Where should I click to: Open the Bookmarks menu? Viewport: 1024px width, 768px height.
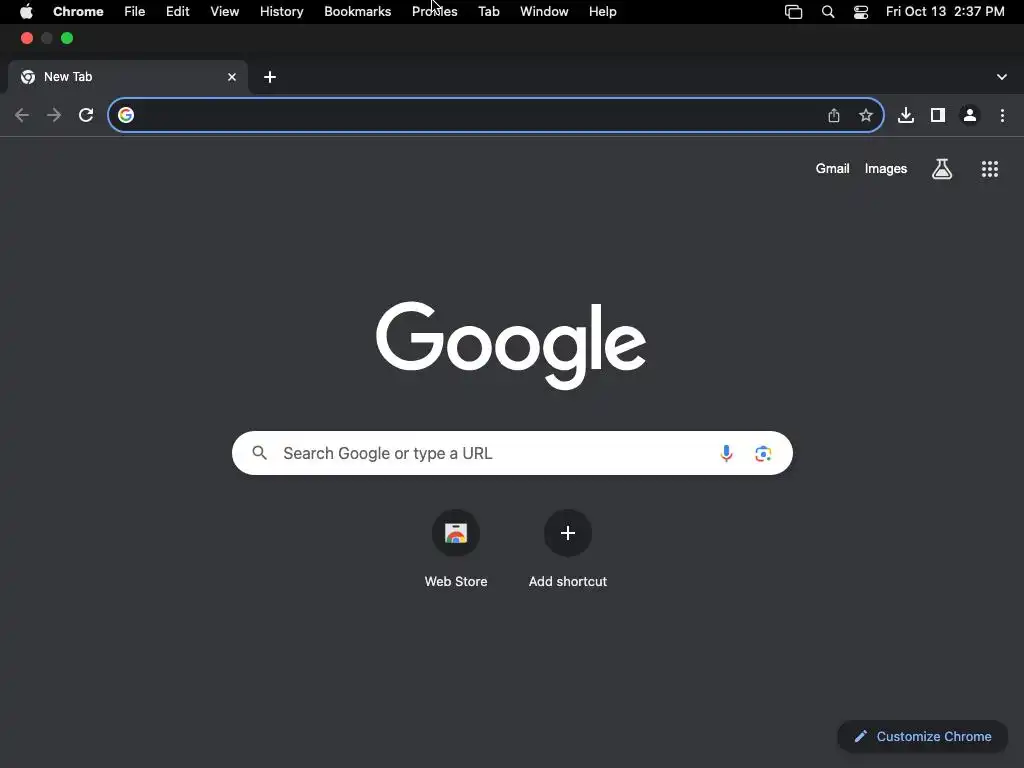[358, 12]
